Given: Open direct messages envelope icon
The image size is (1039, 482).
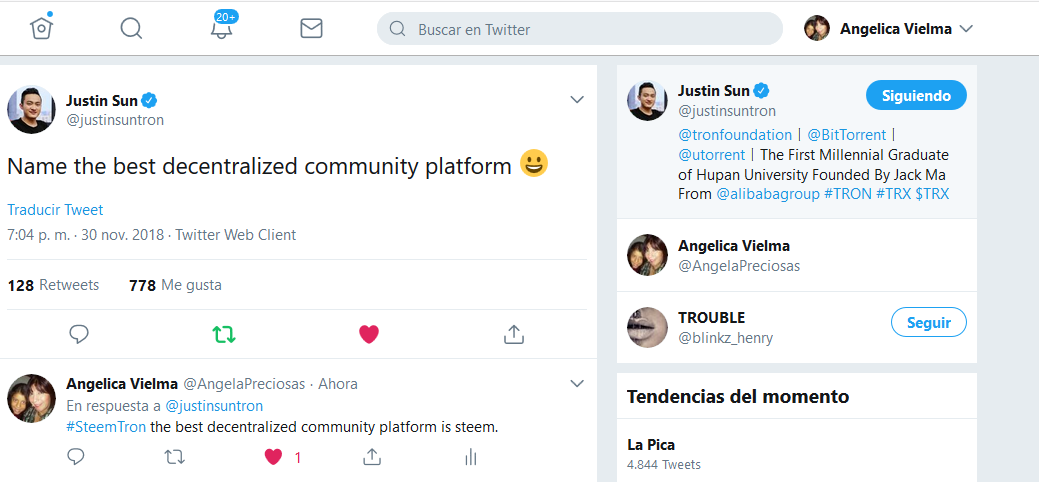Looking at the screenshot, I should click(x=311, y=28).
